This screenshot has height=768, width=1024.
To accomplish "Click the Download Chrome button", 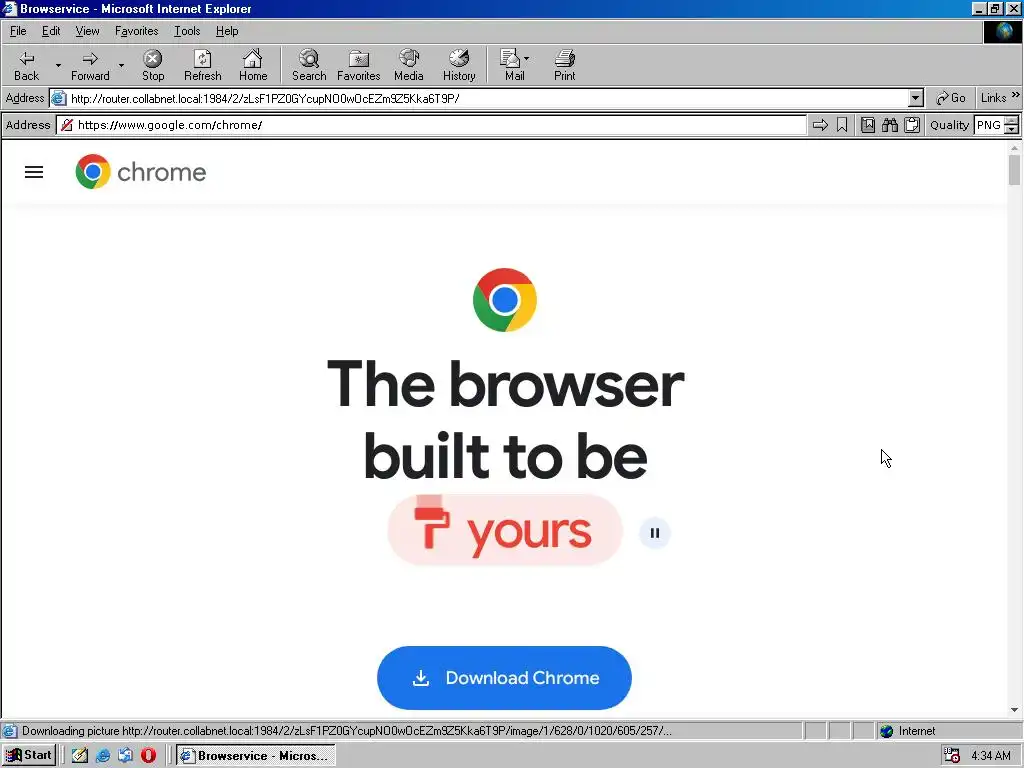I will [504, 678].
